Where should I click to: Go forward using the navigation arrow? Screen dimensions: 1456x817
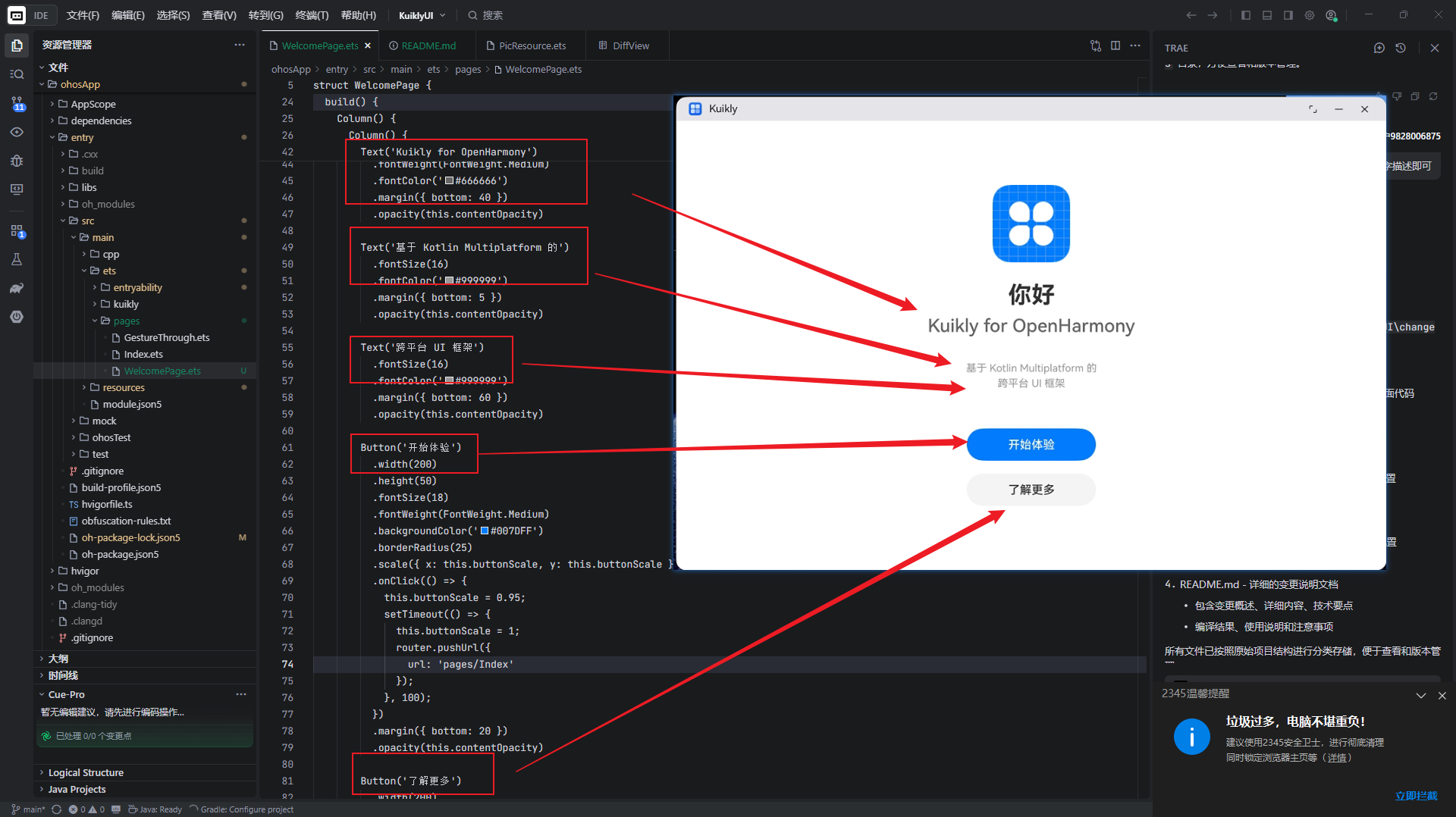pyautogui.click(x=1213, y=15)
